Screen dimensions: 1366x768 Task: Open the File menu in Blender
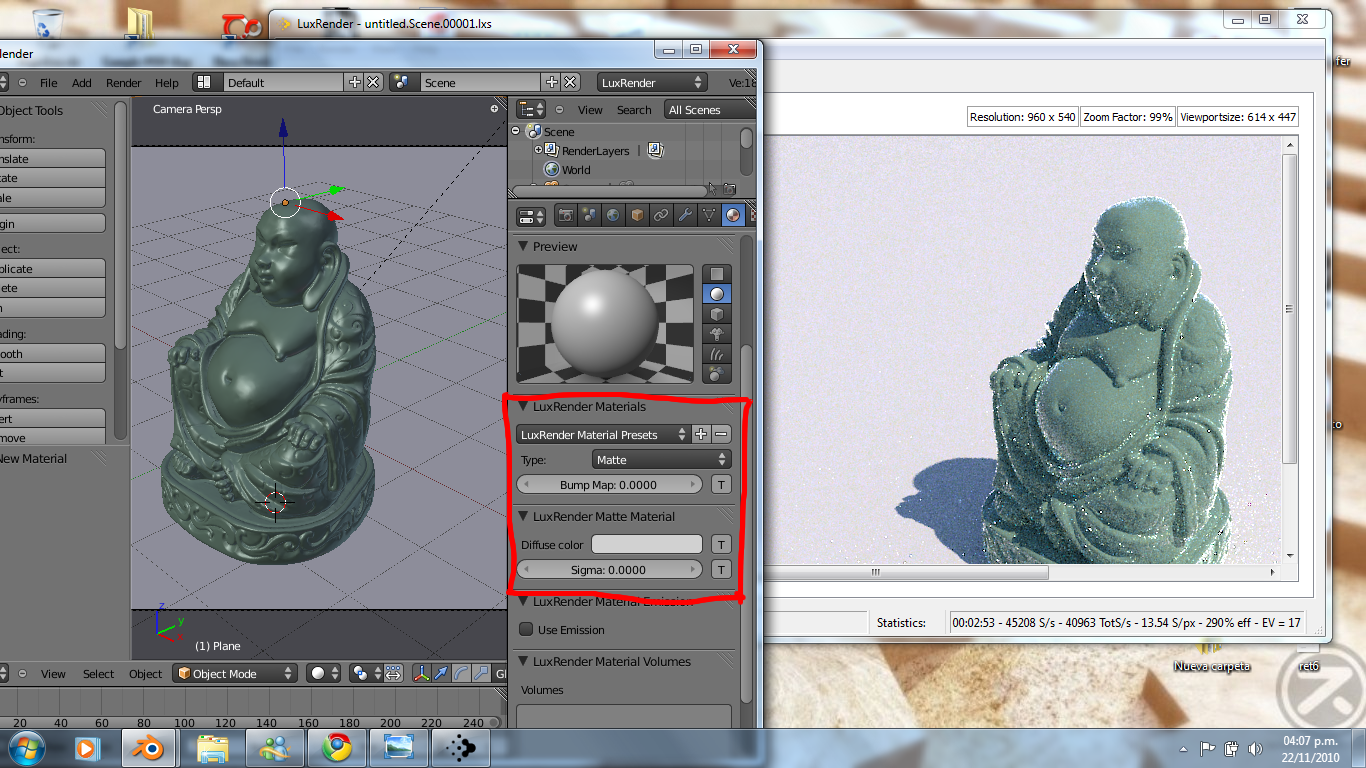click(48, 83)
